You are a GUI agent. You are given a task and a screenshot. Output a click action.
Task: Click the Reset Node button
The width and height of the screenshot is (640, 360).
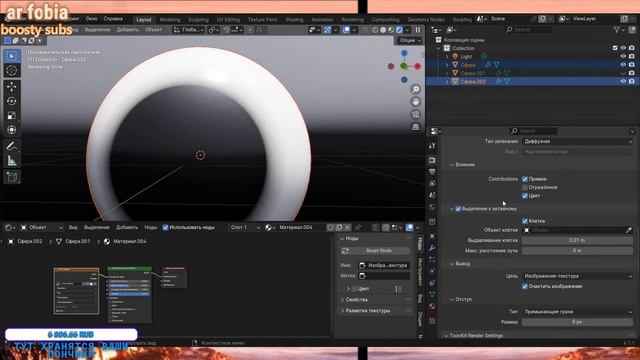tap(378, 251)
